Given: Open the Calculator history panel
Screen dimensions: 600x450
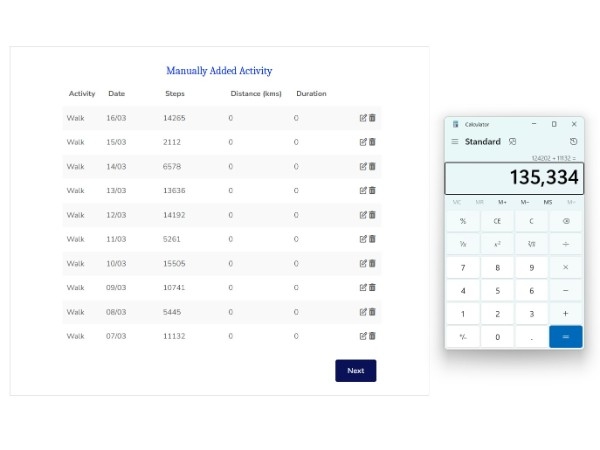Looking at the screenshot, I should pyautogui.click(x=573, y=142).
